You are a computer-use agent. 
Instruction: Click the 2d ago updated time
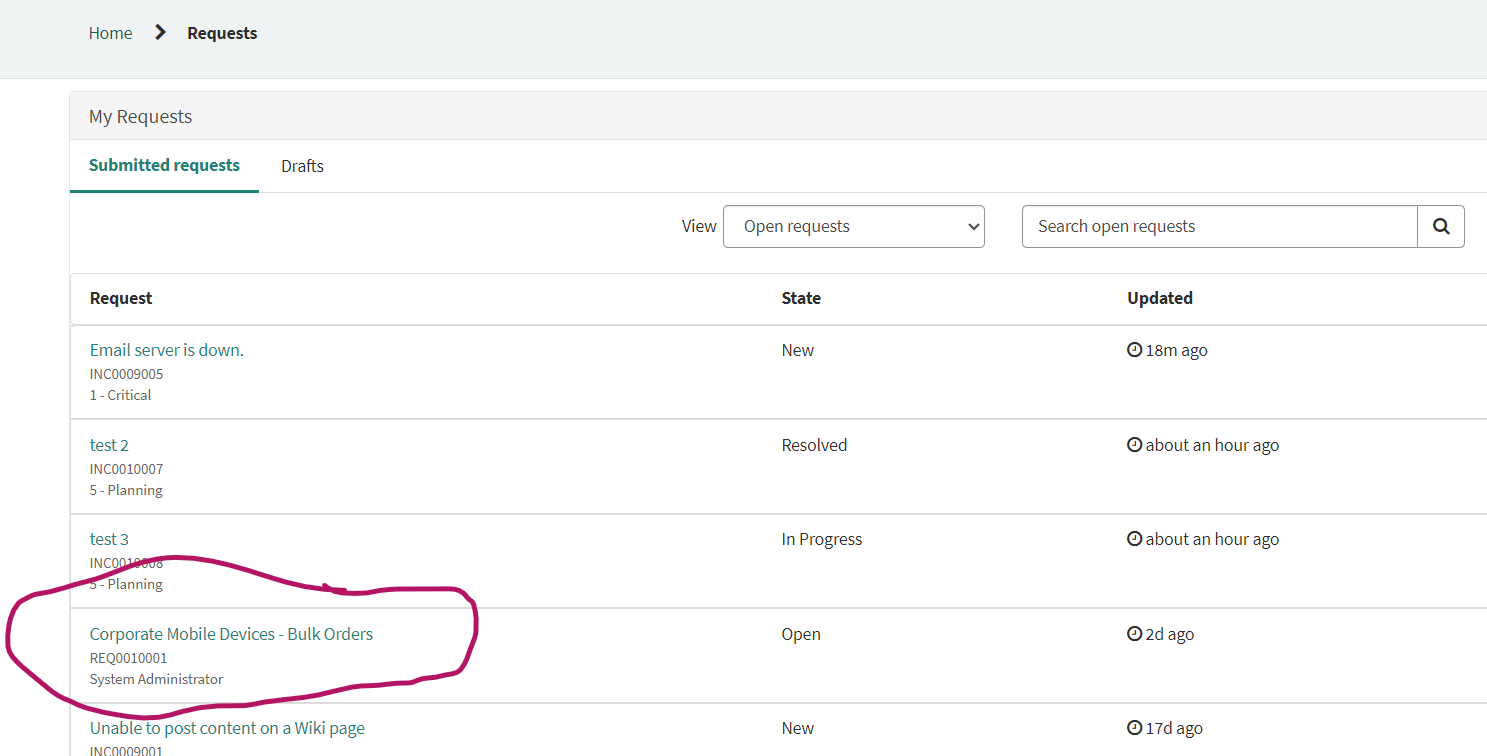(x=1170, y=634)
